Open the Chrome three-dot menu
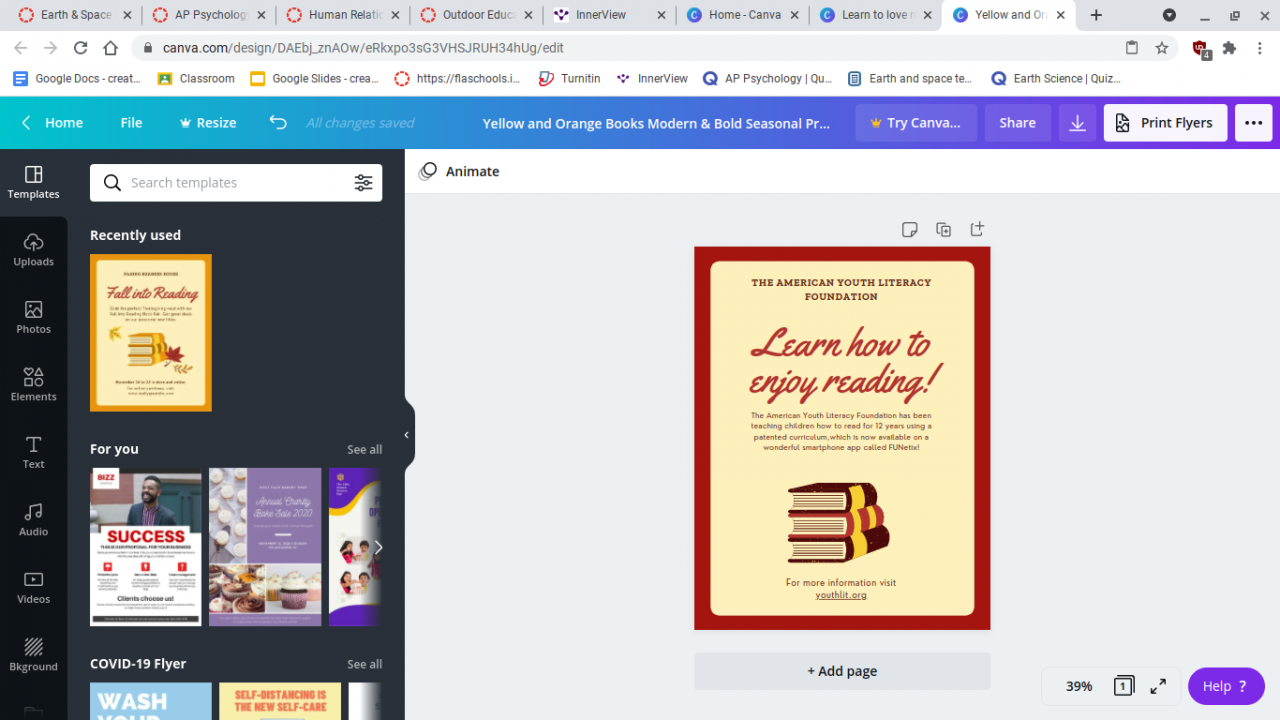 pyautogui.click(x=1261, y=48)
